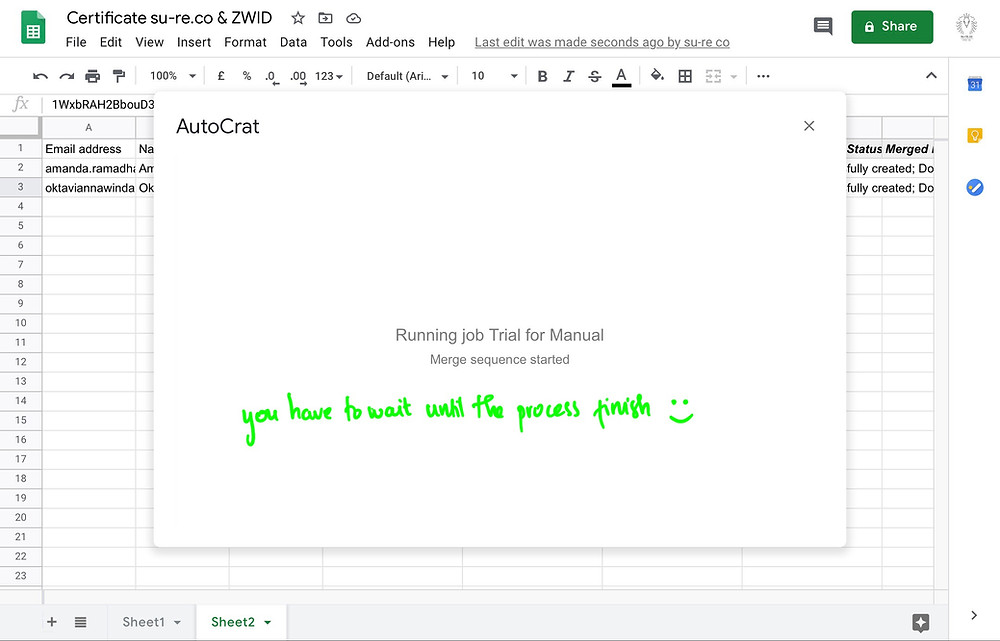Format as currency (£)
Viewport: 1000px width, 641px height.
click(x=221, y=76)
